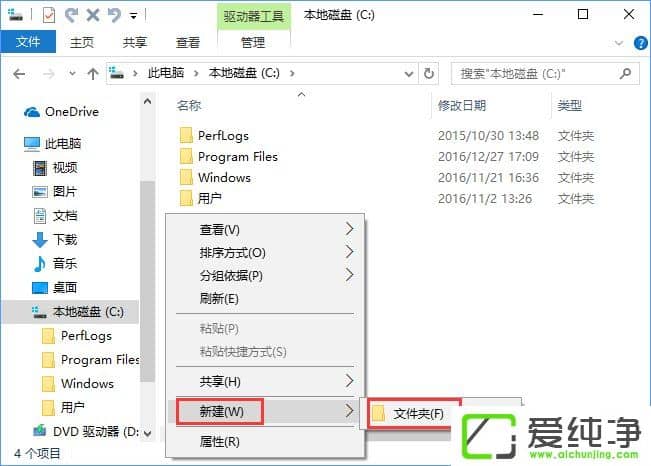Click the search 本地磁盘 (C:) field
The image size is (651, 466).
[536, 74]
